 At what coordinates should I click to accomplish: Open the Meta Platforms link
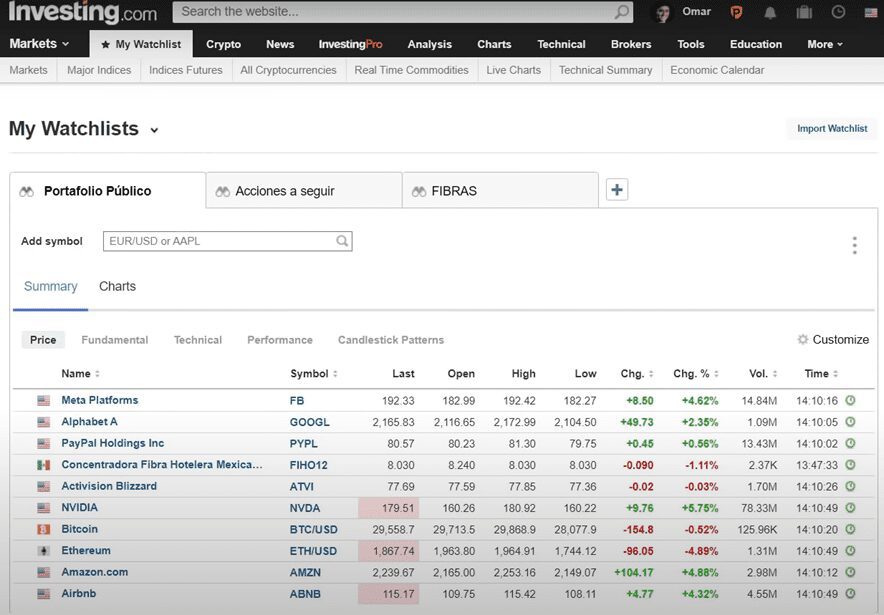click(100, 400)
